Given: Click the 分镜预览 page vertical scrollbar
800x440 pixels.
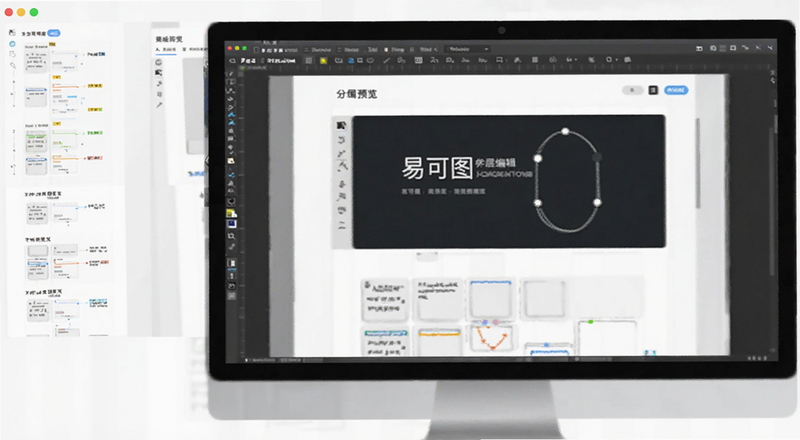Looking at the screenshot, I should coord(697,163).
